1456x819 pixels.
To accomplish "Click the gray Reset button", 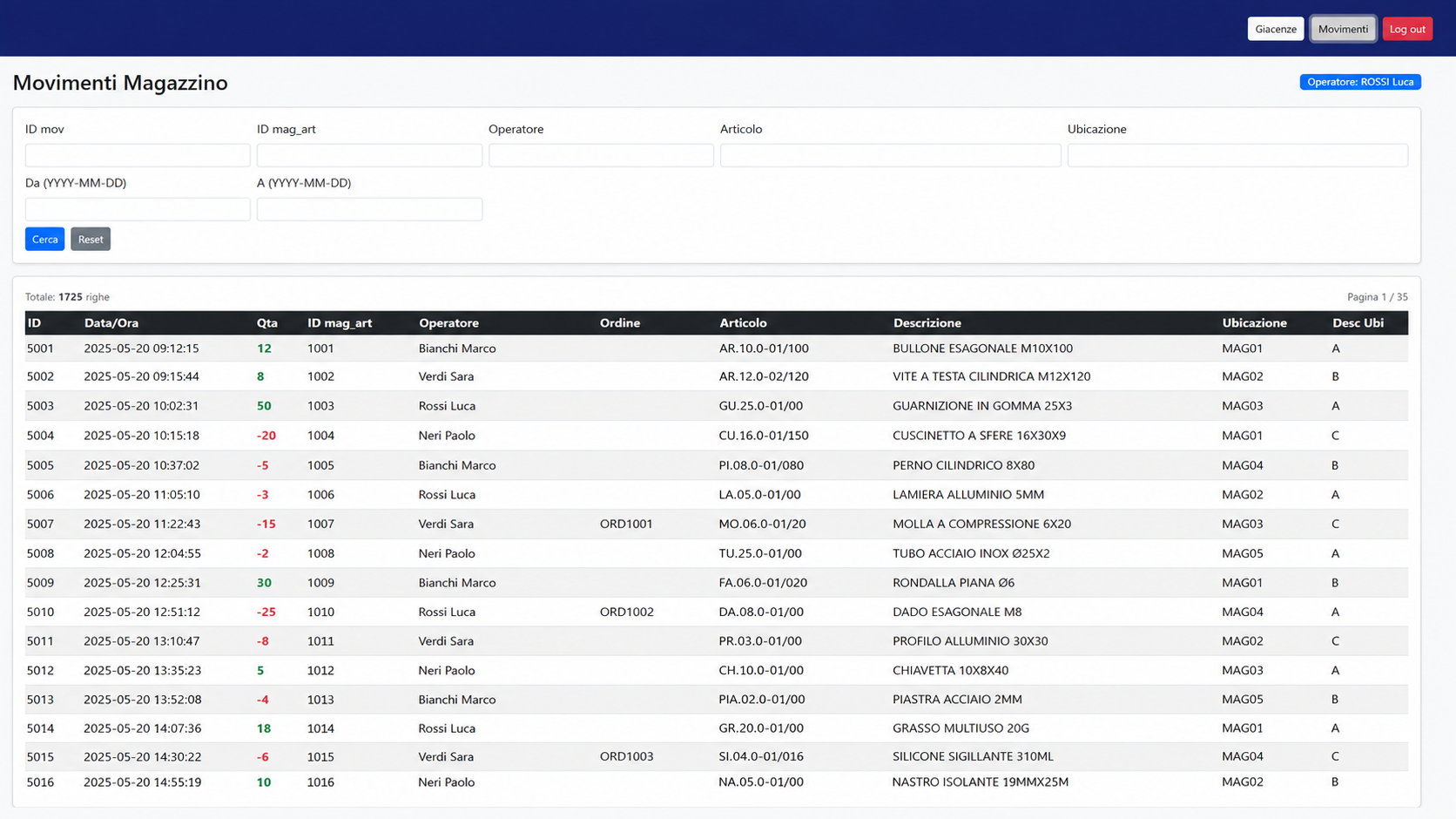I will [x=91, y=239].
